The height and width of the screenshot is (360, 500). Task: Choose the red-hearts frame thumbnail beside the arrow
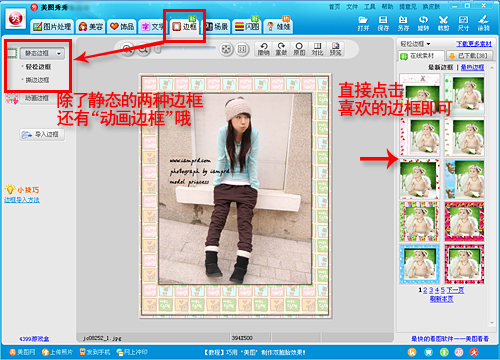tap(419, 179)
